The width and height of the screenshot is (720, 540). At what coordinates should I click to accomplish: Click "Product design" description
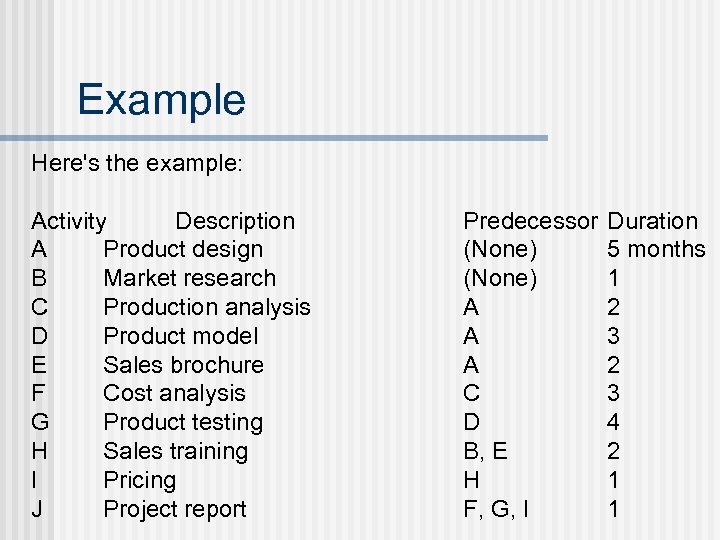[183, 250]
